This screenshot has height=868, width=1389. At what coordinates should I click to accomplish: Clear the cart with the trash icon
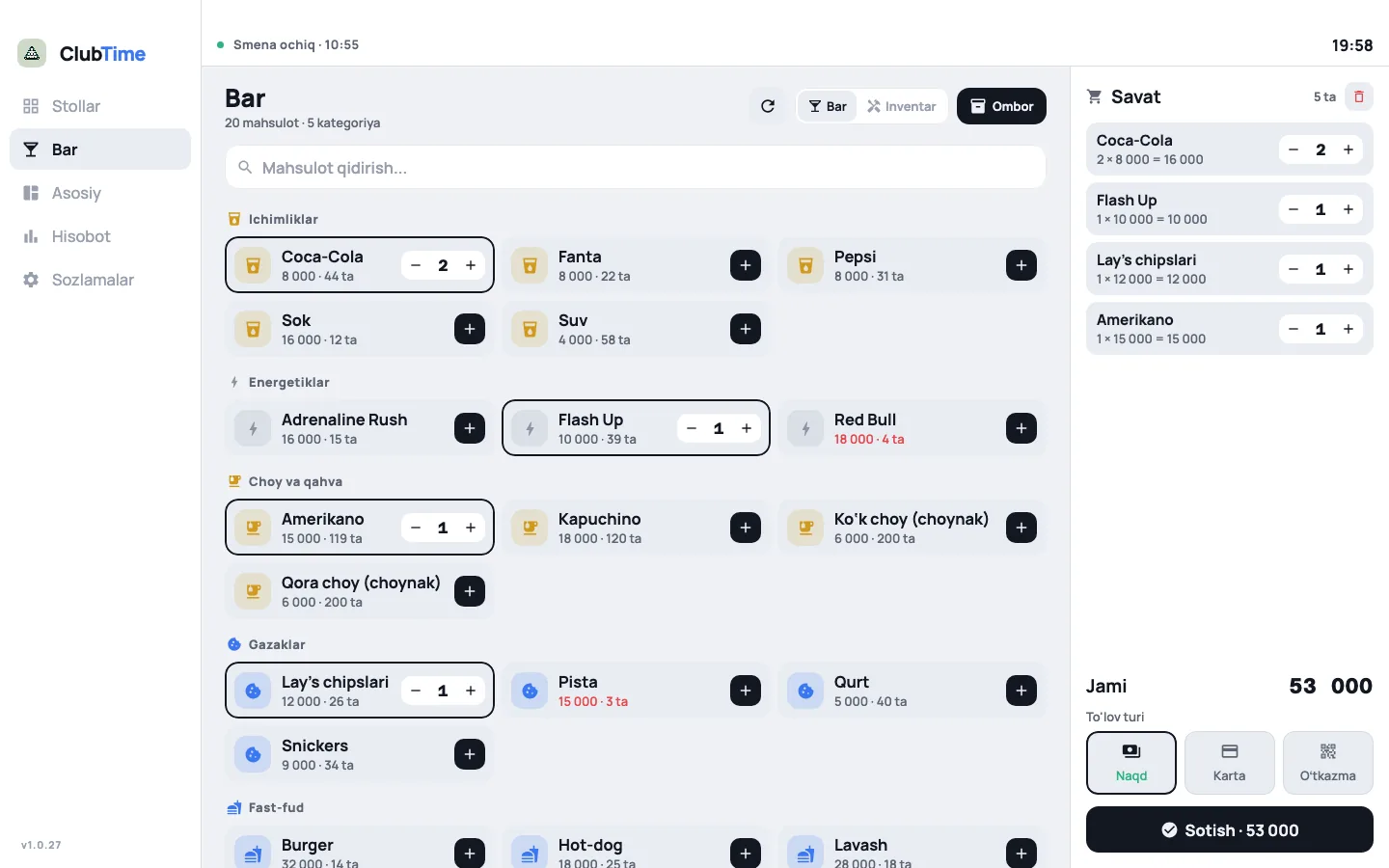[x=1359, y=96]
